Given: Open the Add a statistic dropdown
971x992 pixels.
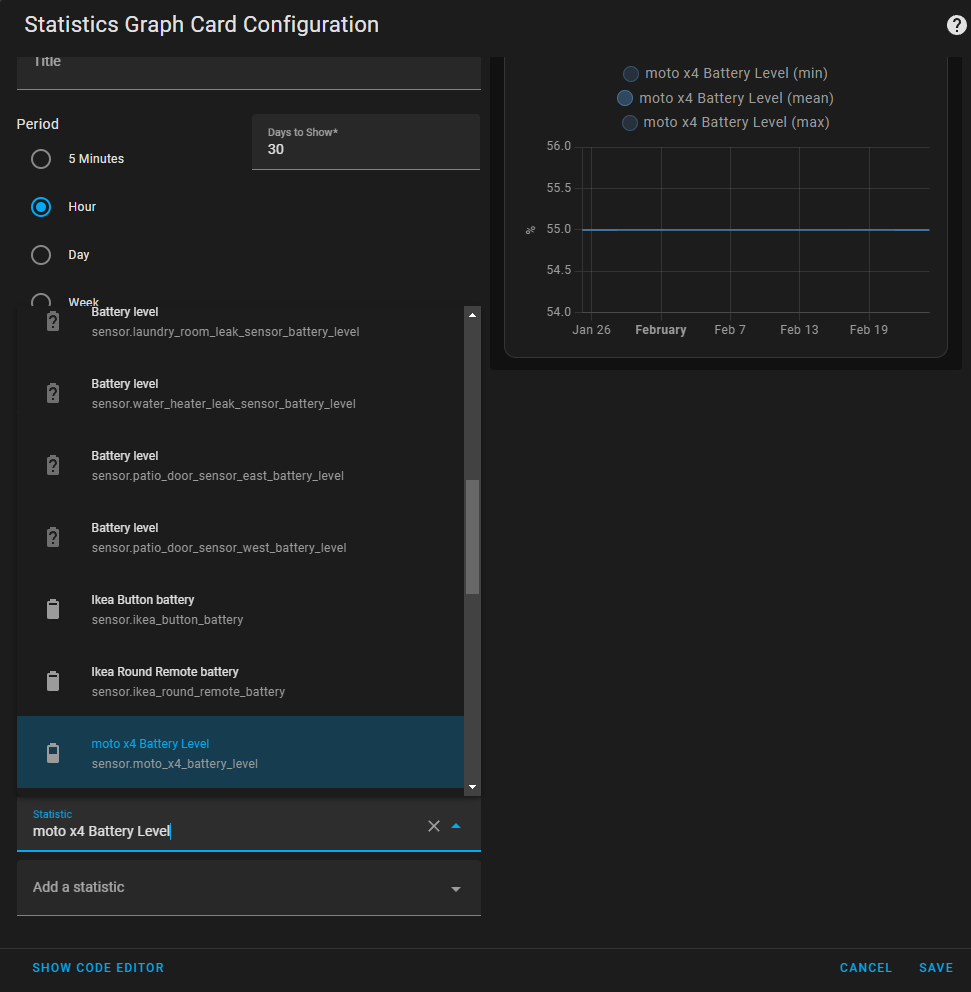Looking at the screenshot, I should [249, 887].
